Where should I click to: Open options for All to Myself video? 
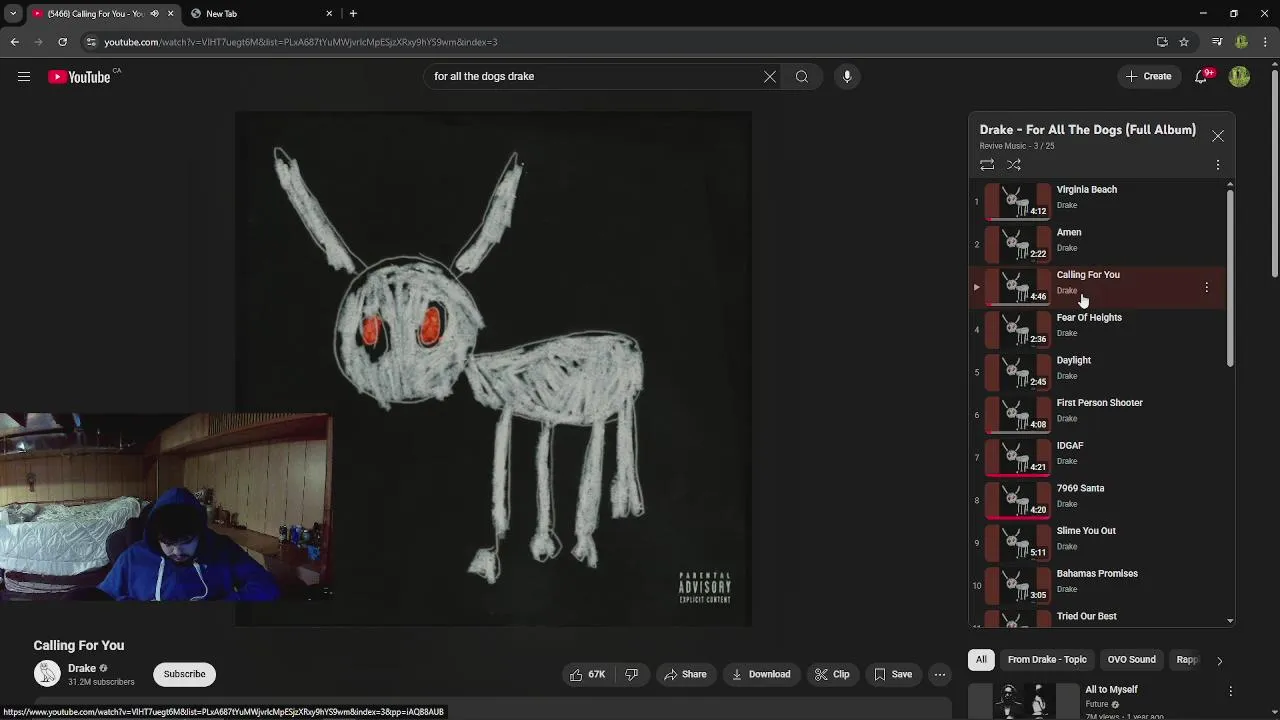(x=1230, y=691)
